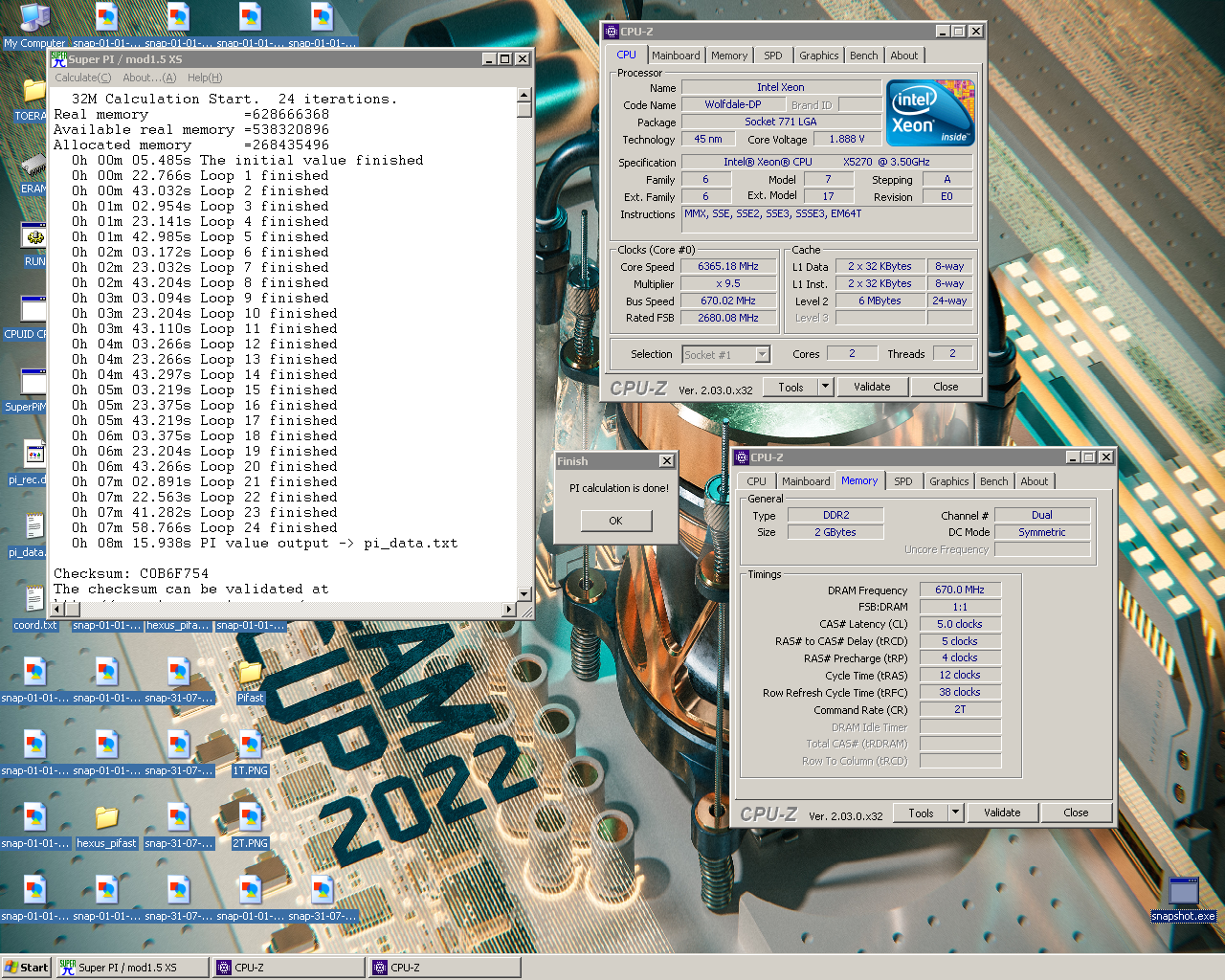Open SPD tab in upper CPU-Z window
1225x980 pixels.
[x=773, y=56]
